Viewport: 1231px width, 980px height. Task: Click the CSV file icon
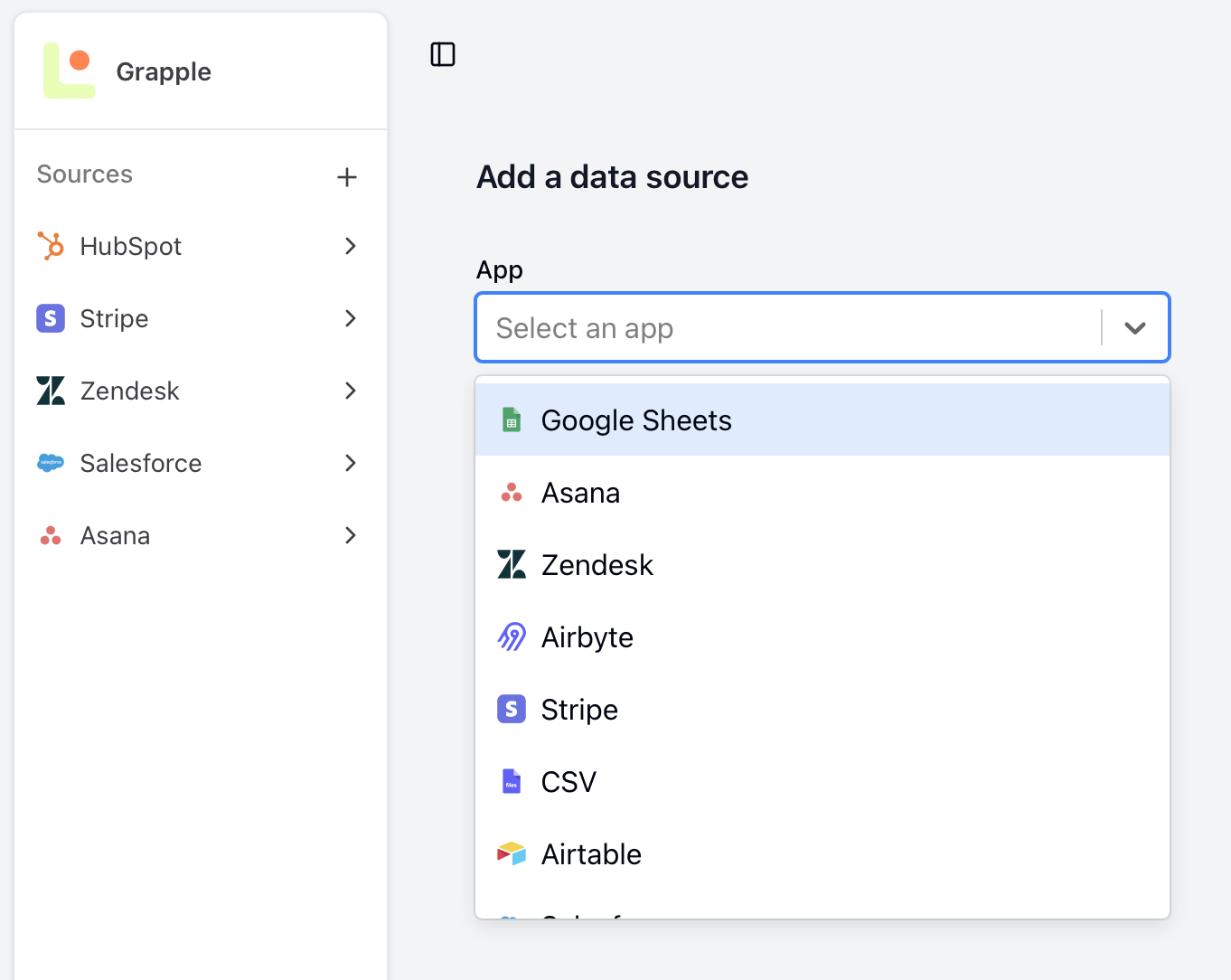tap(512, 781)
